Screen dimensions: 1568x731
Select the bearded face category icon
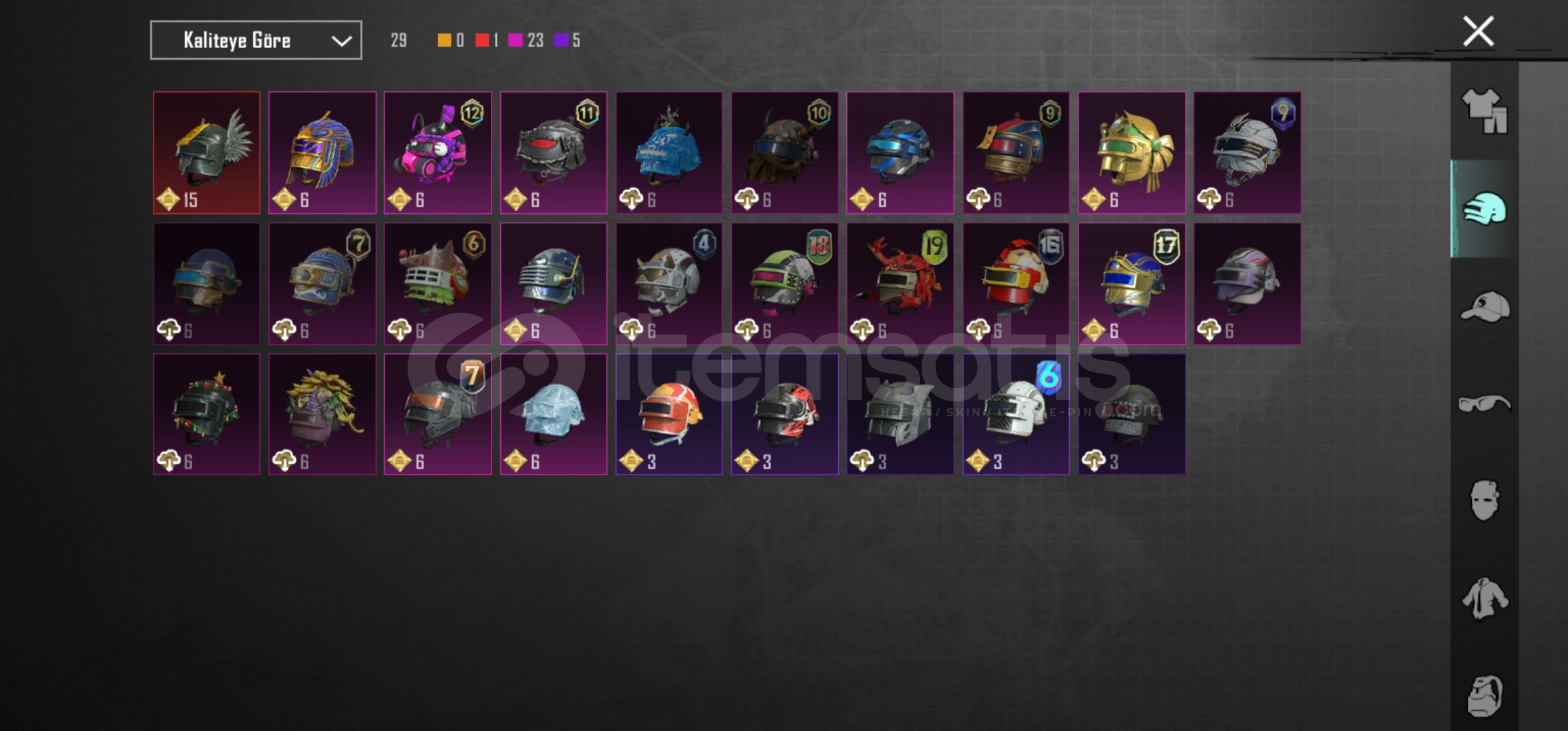coord(1484,695)
